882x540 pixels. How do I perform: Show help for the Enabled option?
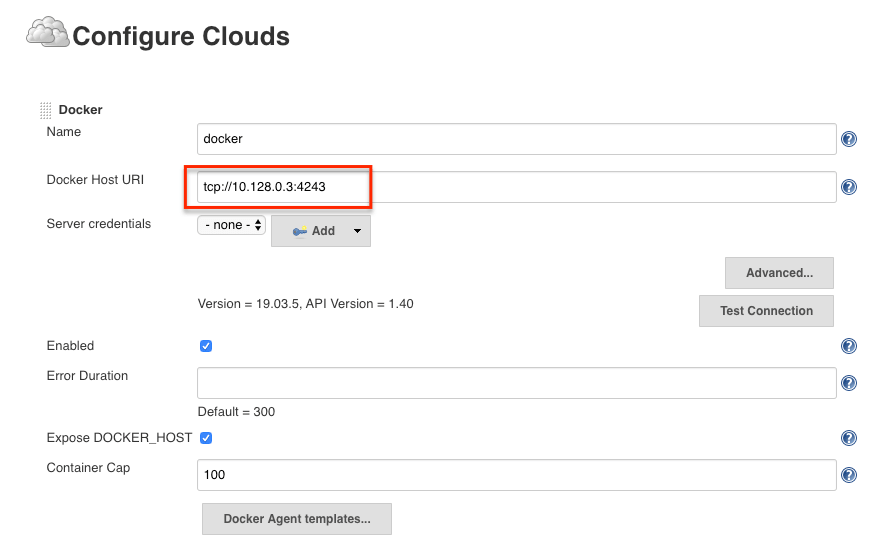(849, 346)
